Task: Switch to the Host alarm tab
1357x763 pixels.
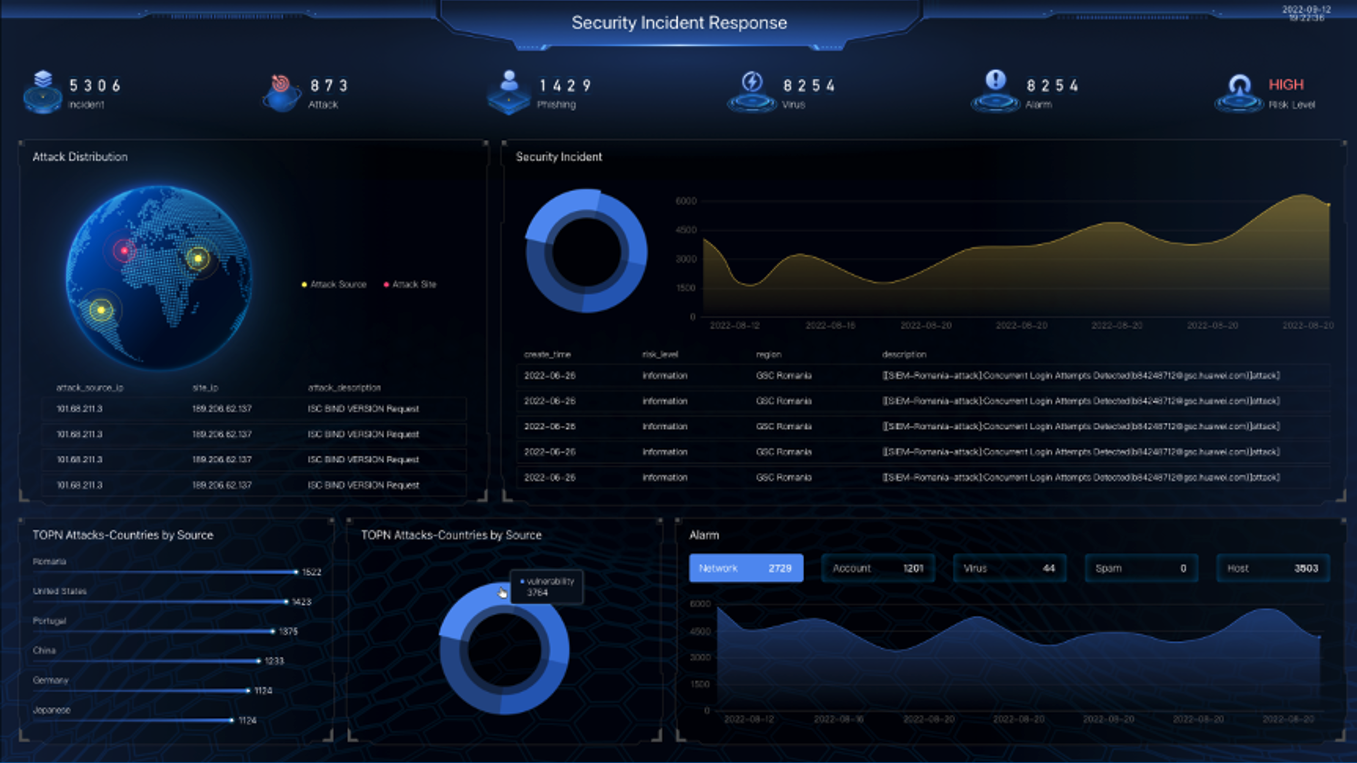Action: (1273, 568)
